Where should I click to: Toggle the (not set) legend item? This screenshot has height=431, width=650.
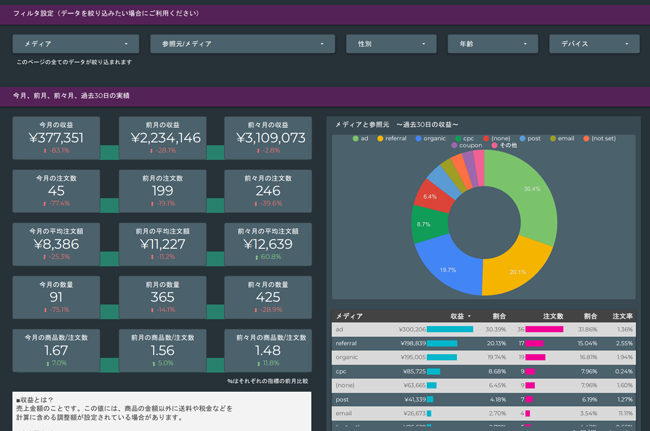pos(599,138)
